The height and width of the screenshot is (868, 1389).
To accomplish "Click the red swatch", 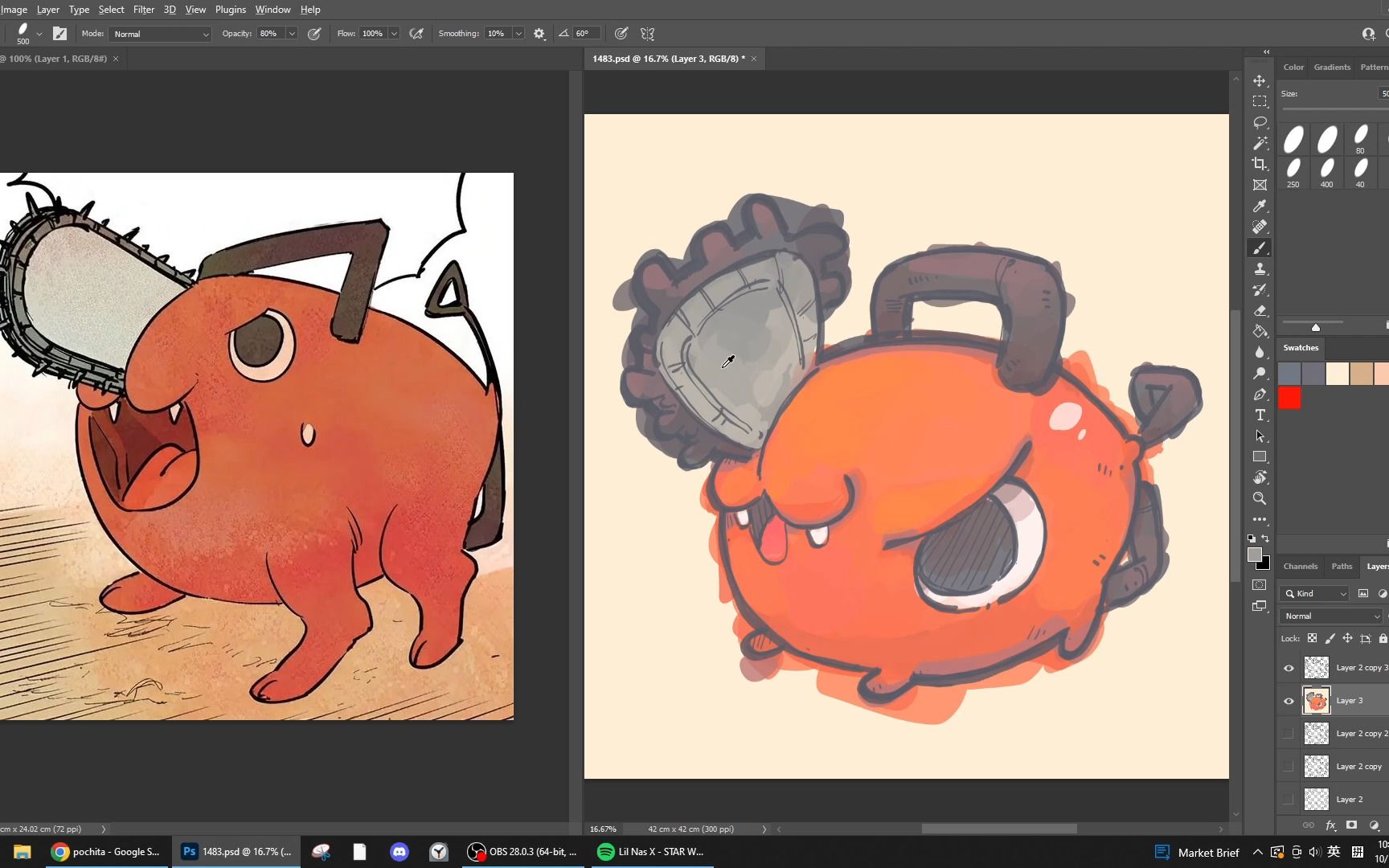I will point(1289,398).
